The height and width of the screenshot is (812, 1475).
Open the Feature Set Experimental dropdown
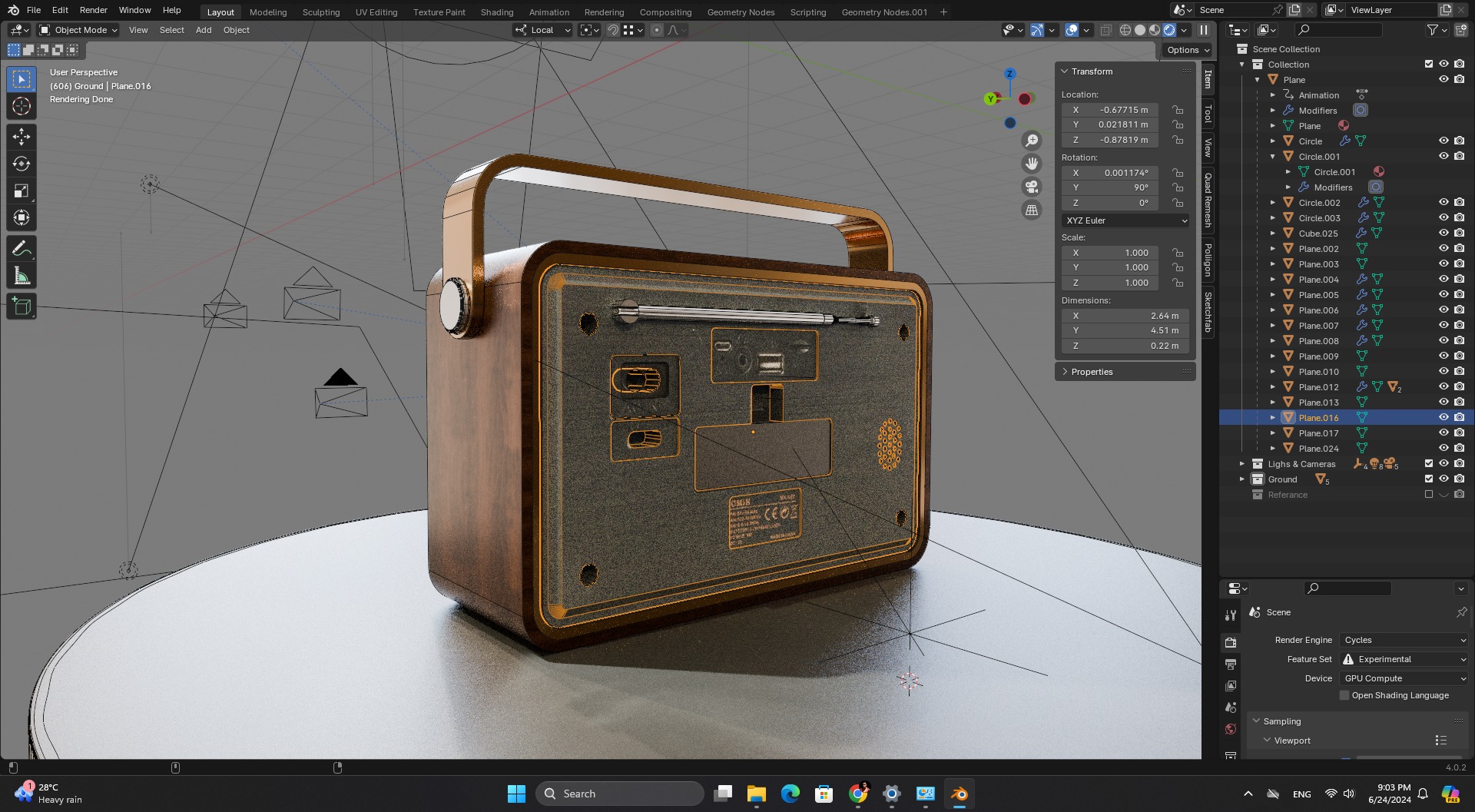pyautogui.click(x=1404, y=659)
